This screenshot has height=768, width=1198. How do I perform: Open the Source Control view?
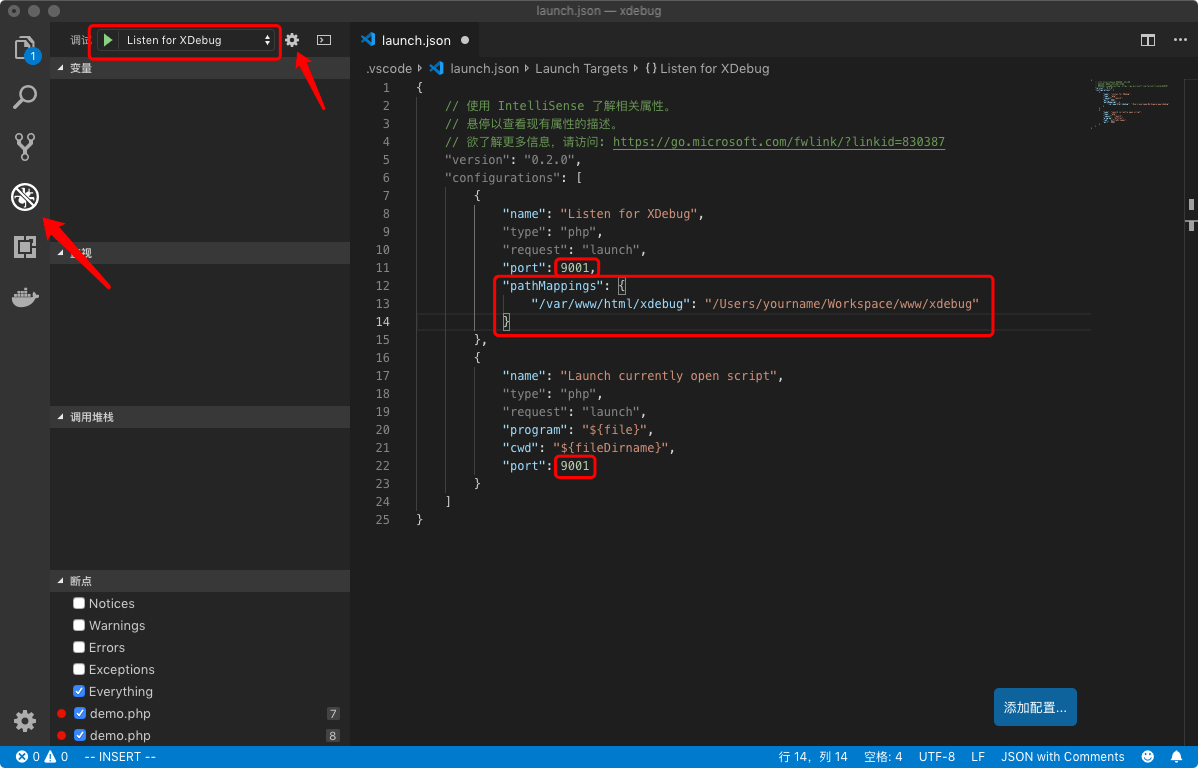point(24,146)
